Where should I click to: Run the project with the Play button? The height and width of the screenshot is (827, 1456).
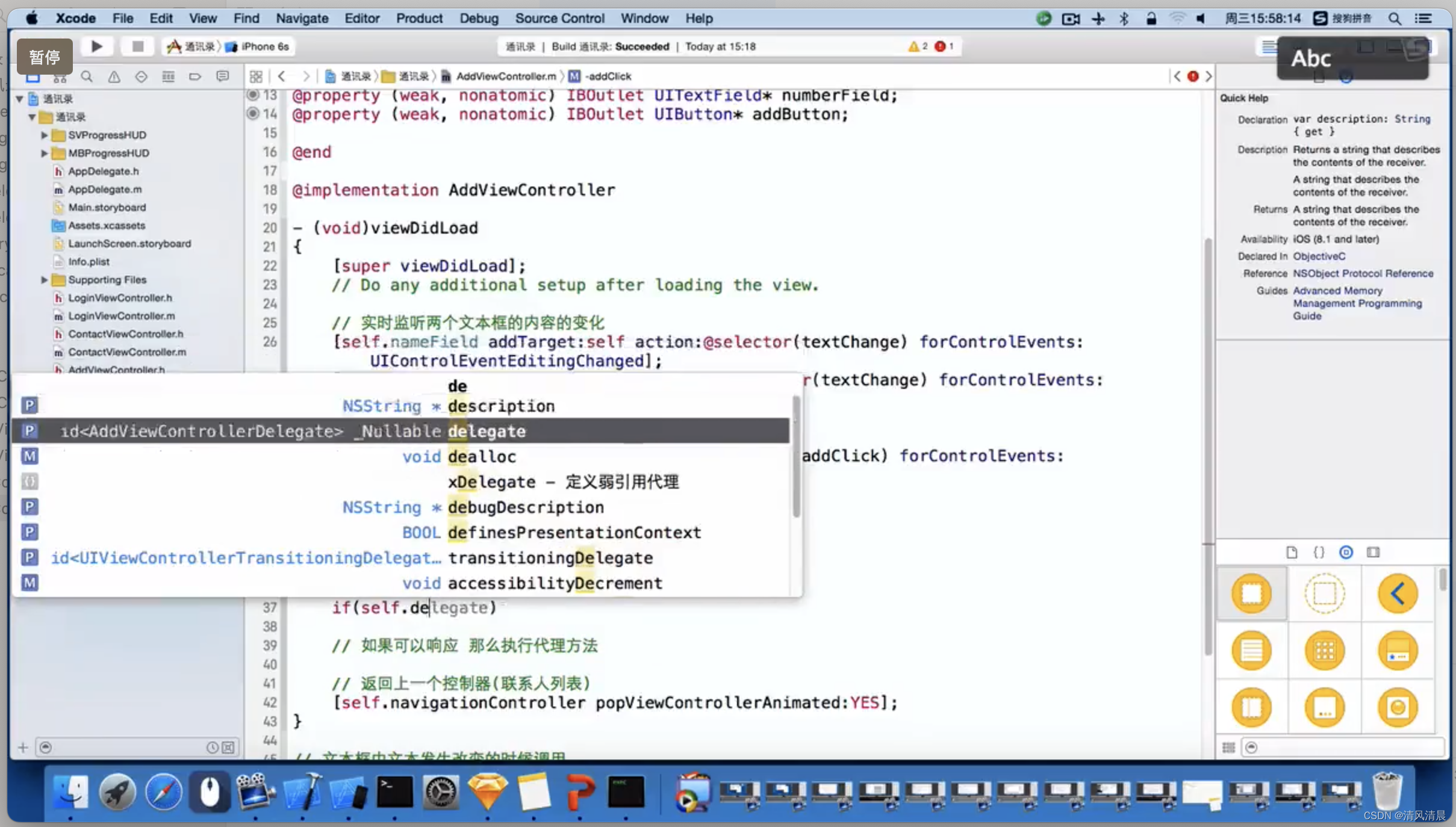coord(96,46)
